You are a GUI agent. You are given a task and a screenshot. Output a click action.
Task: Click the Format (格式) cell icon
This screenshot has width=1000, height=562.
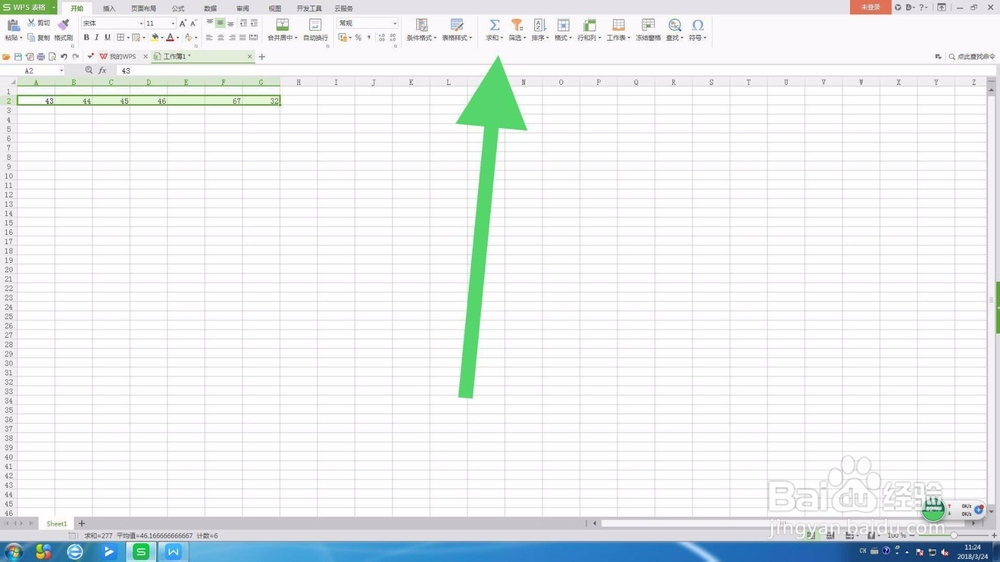coord(562,25)
